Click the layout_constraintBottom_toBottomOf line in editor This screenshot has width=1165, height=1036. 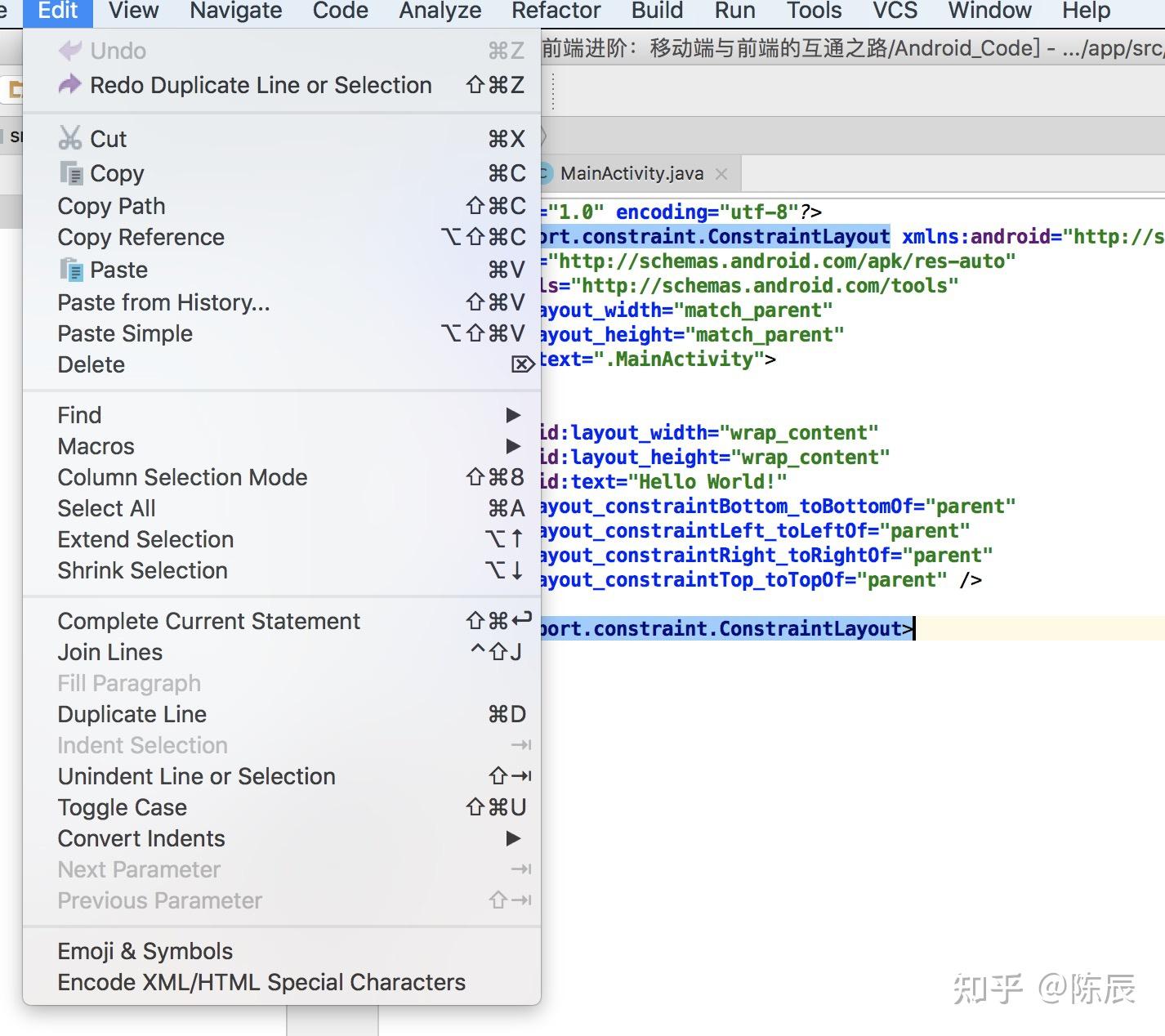click(779, 507)
